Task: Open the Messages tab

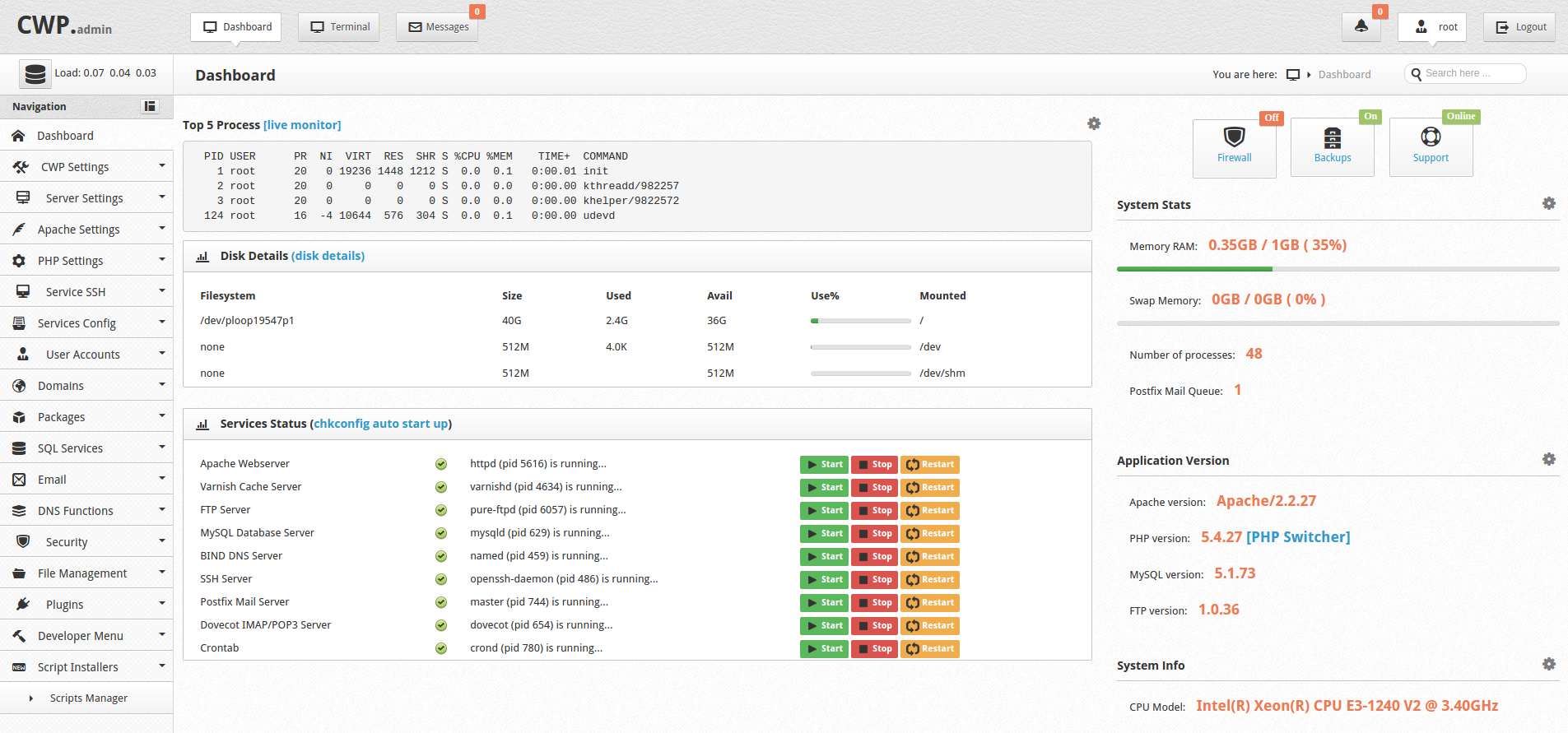Action: 438,27
